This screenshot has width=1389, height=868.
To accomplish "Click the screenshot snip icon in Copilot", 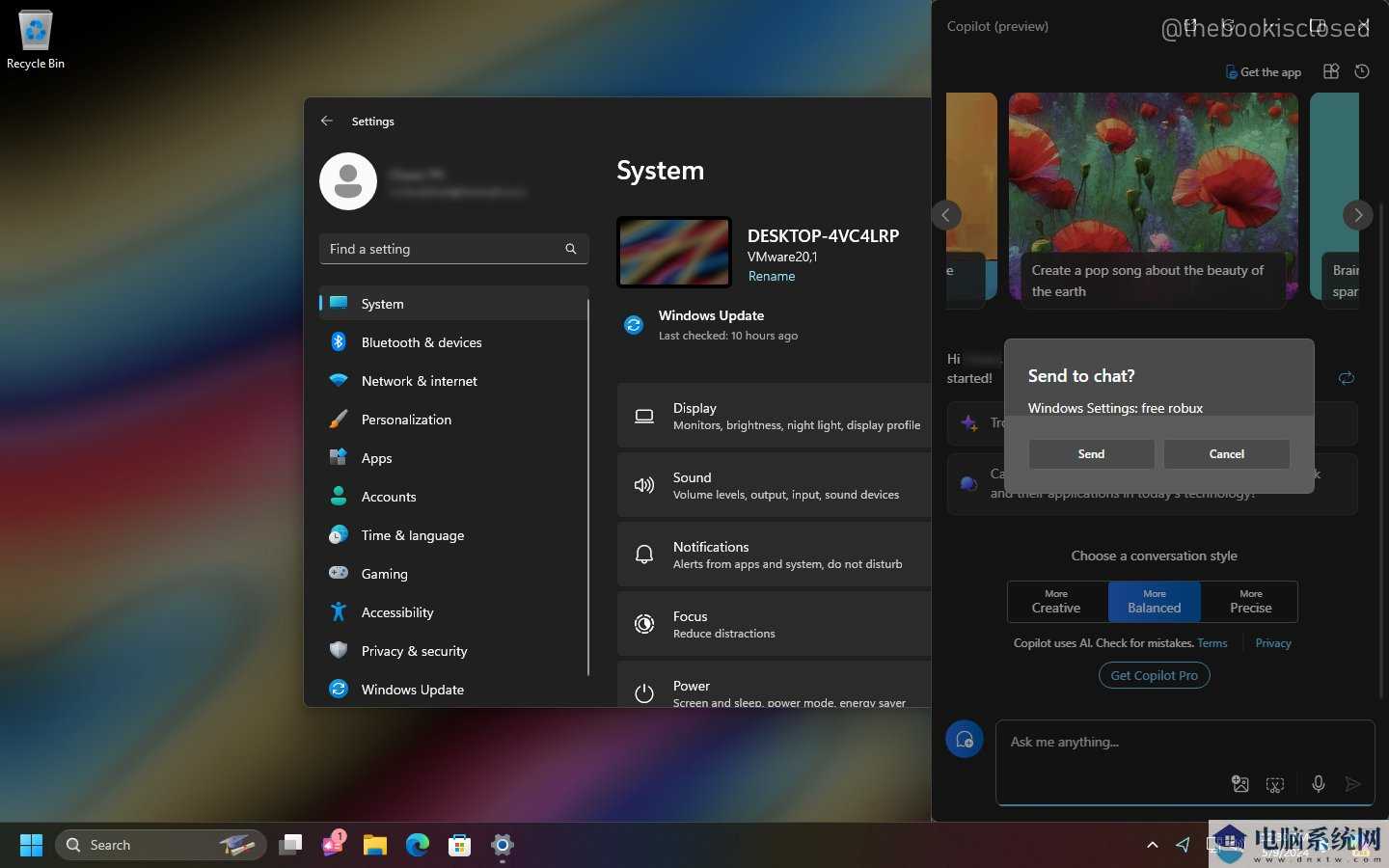I will tap(1275, 784).
